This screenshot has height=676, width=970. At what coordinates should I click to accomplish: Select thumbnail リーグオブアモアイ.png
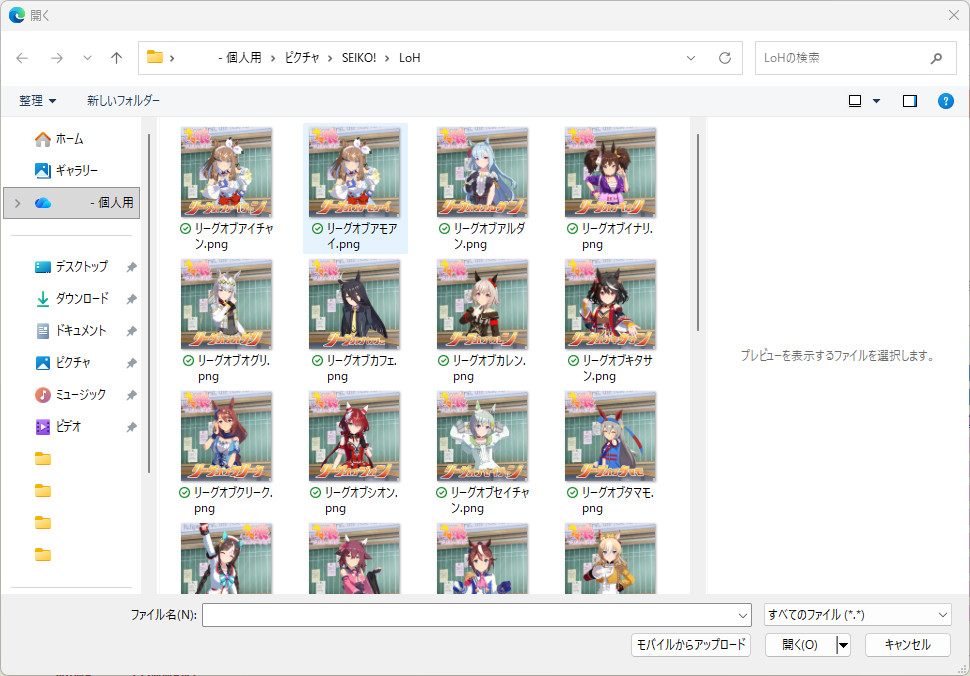(x=354, y=172)
